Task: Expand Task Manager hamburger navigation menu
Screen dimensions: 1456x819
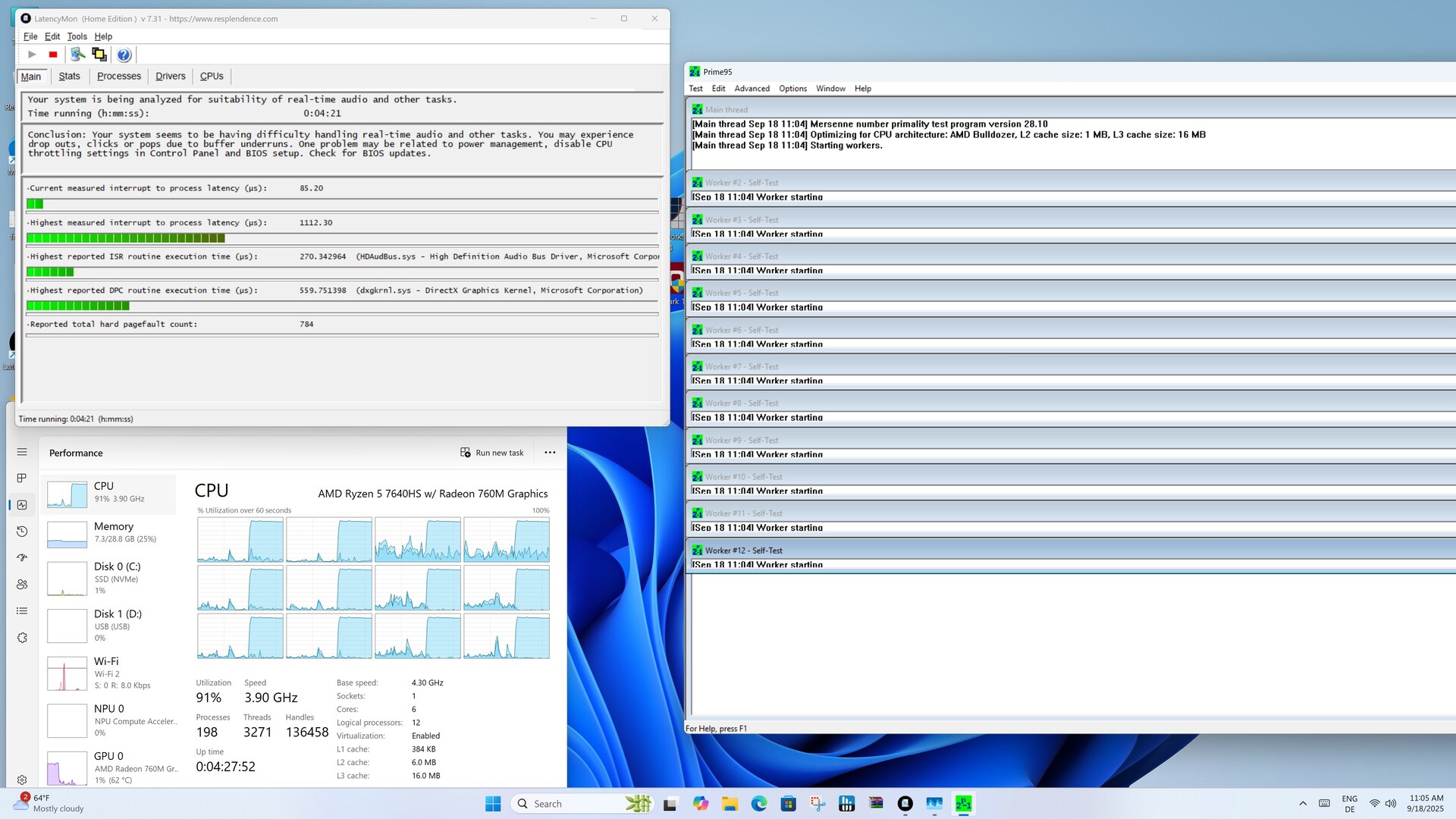Action: pos(22,452)
